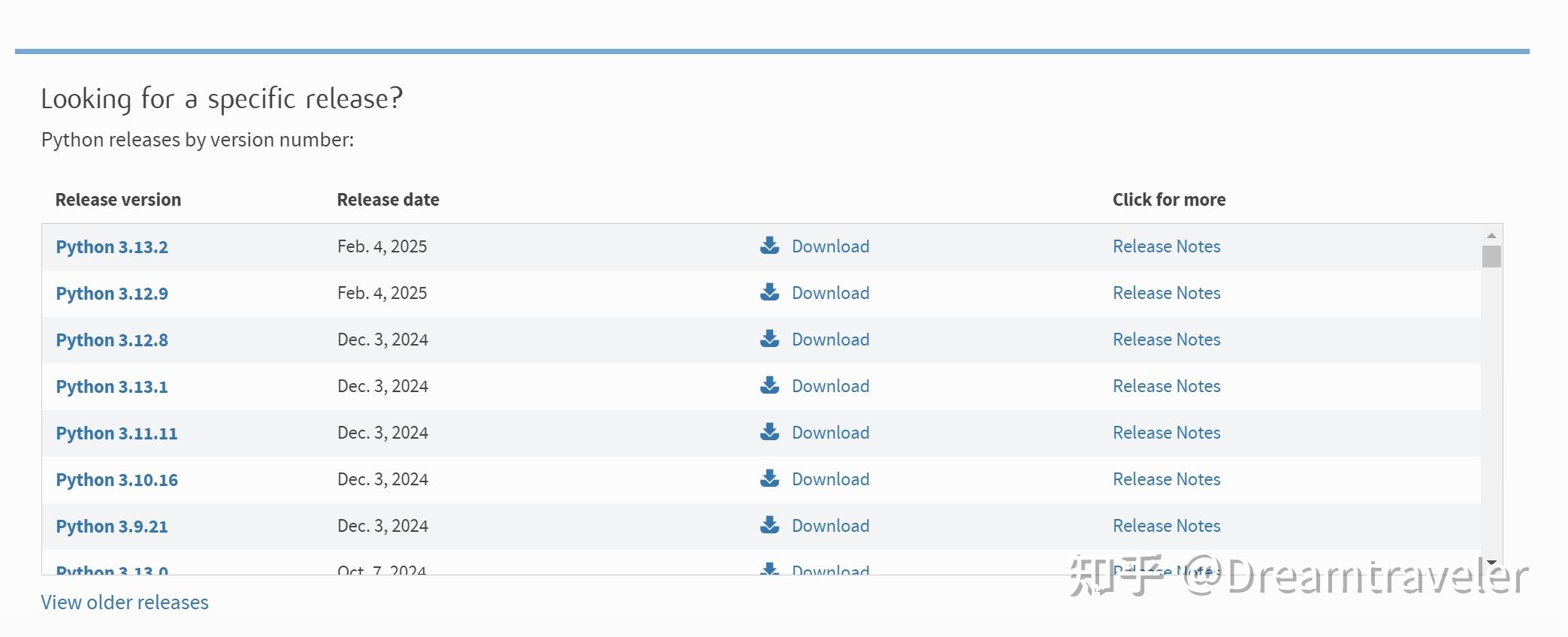Follow Download text for Python 3.13.1
Screen dimensions: 1568x637
(x=830, y=386)
